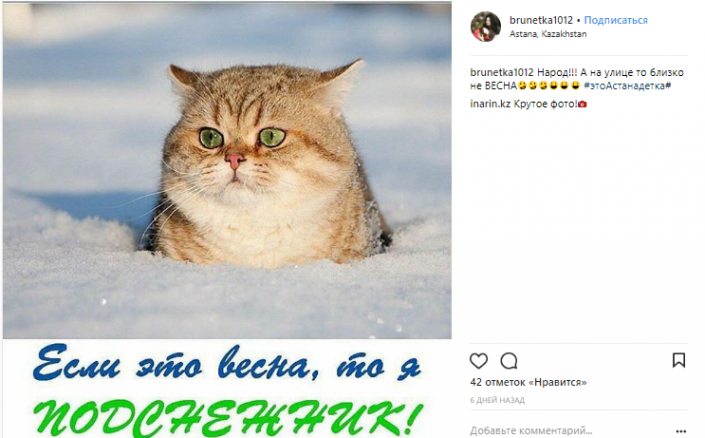Visit the inarin.kz commenter profile
This screenshot has width=705, height=438.
490,104
